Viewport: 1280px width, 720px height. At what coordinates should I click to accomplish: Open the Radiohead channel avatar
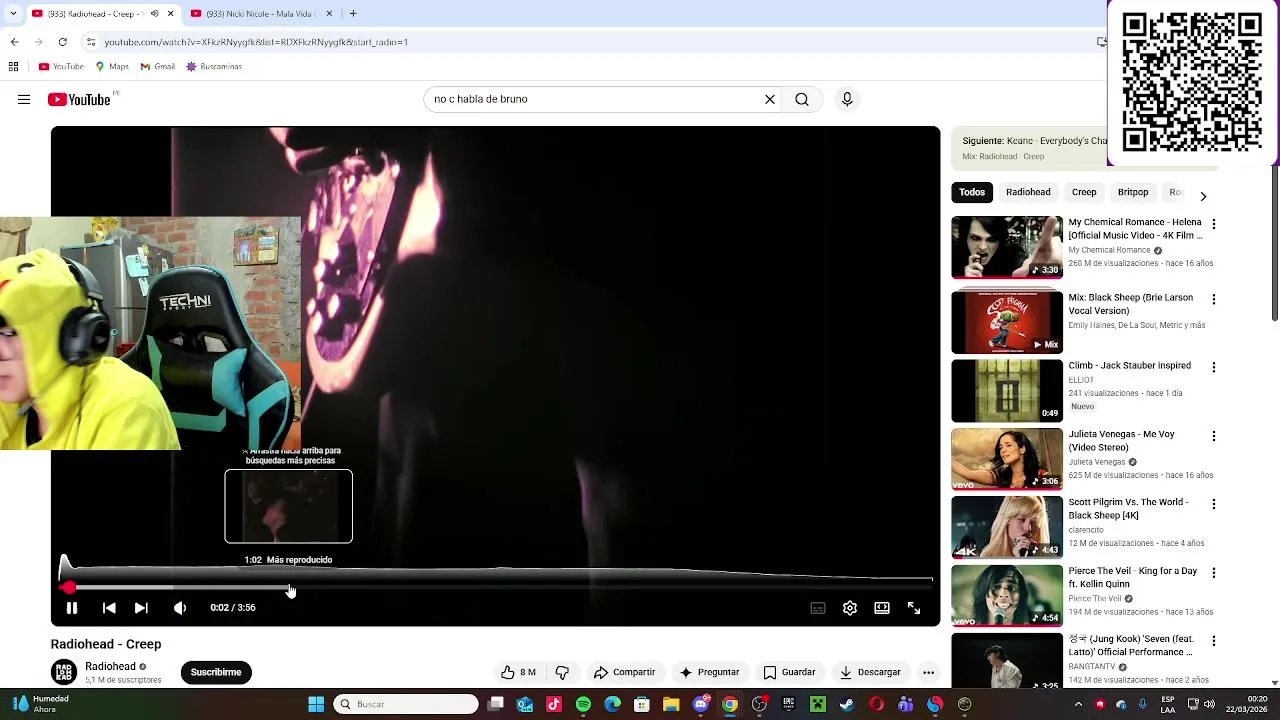[x=64, y=672]
